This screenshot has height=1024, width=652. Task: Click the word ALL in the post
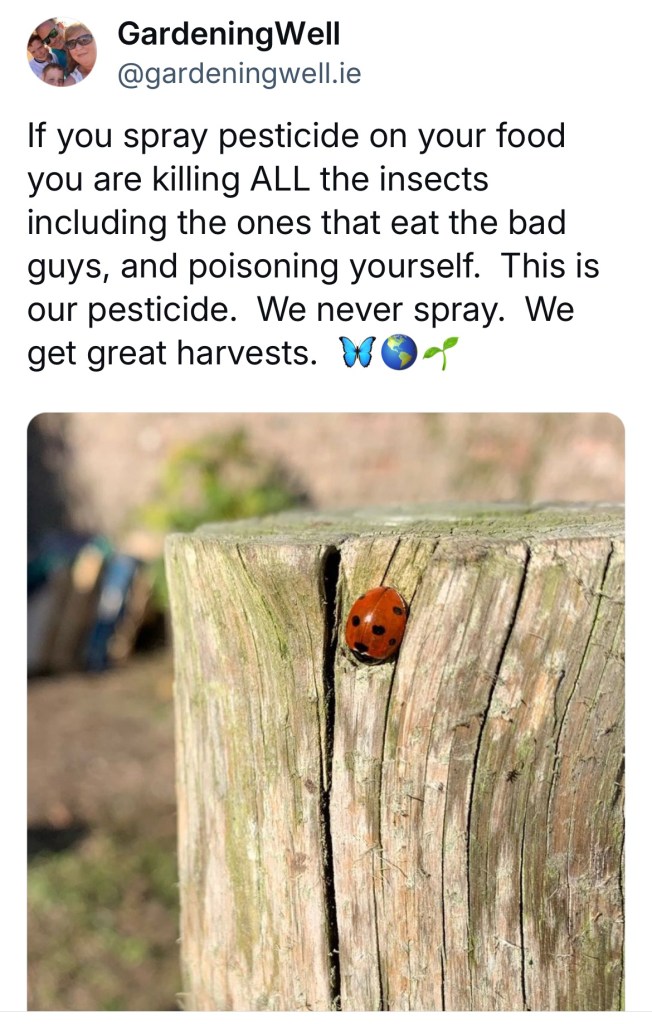pyautogui.click(x=280, y=179)
